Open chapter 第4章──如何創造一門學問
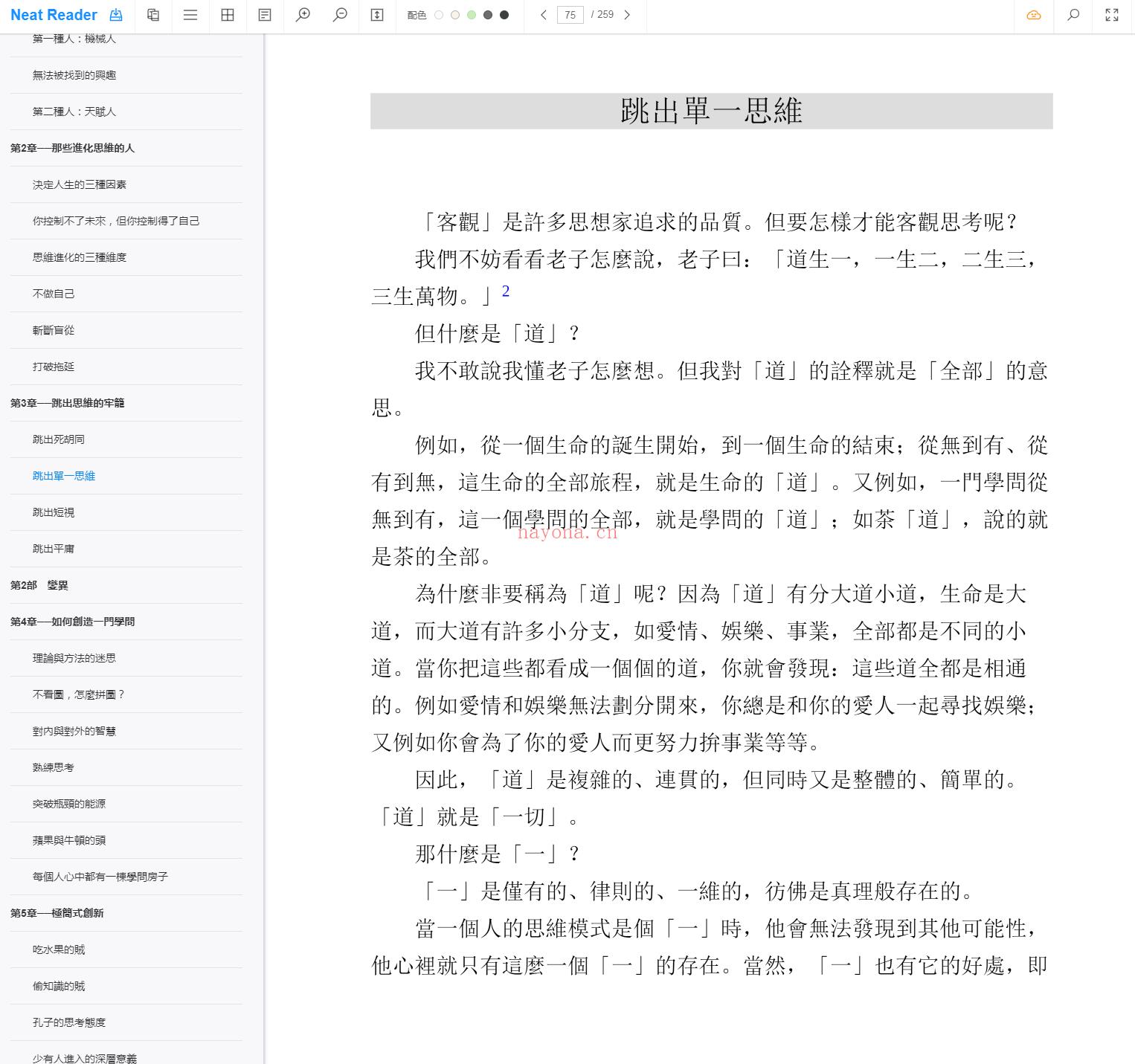 72,622
